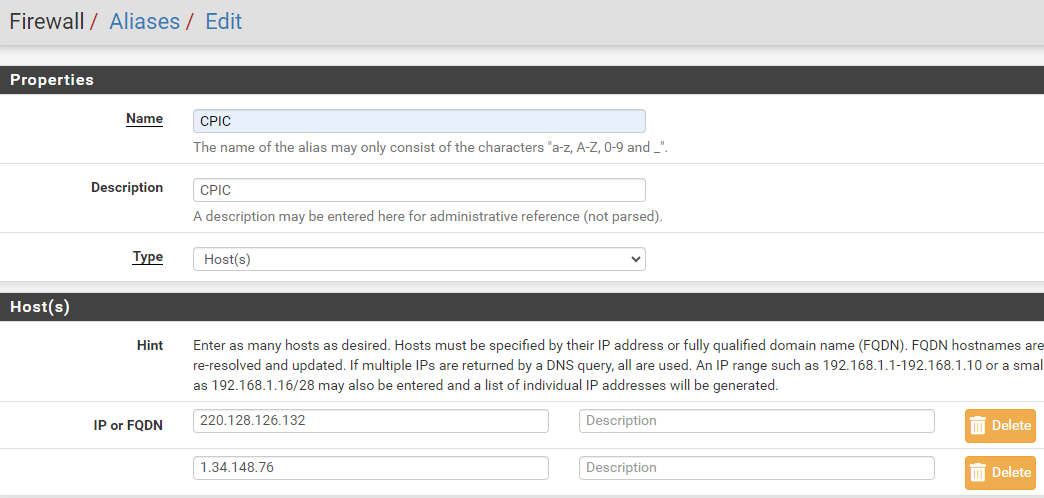Click the Description label under Properties
Screen dimensions: 1044x498
(x=127, y=188)
